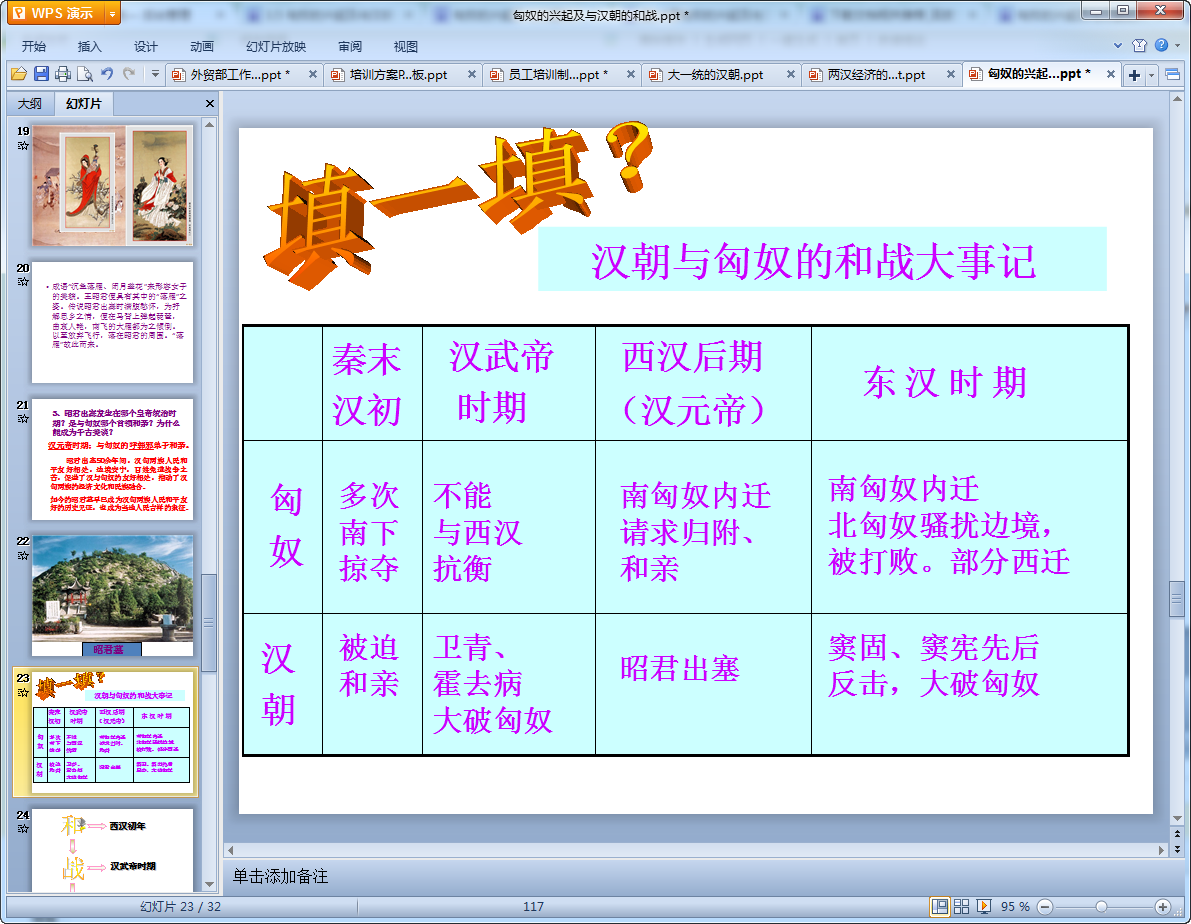Click the Undo arrow icon
The width and height of the screenshot is (1191, 924).
tap(108, 74)
